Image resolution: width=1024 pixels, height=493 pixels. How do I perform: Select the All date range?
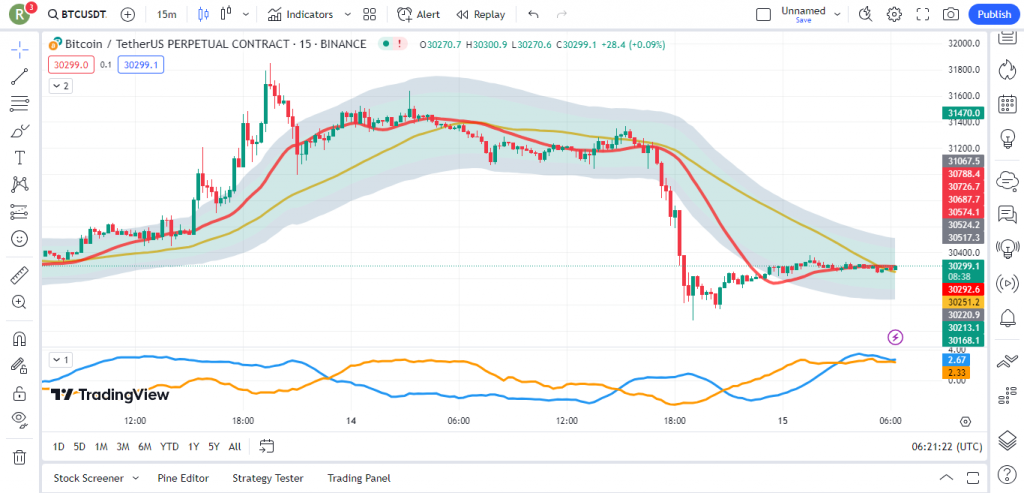pyautogui.click(x=234, y=447)
